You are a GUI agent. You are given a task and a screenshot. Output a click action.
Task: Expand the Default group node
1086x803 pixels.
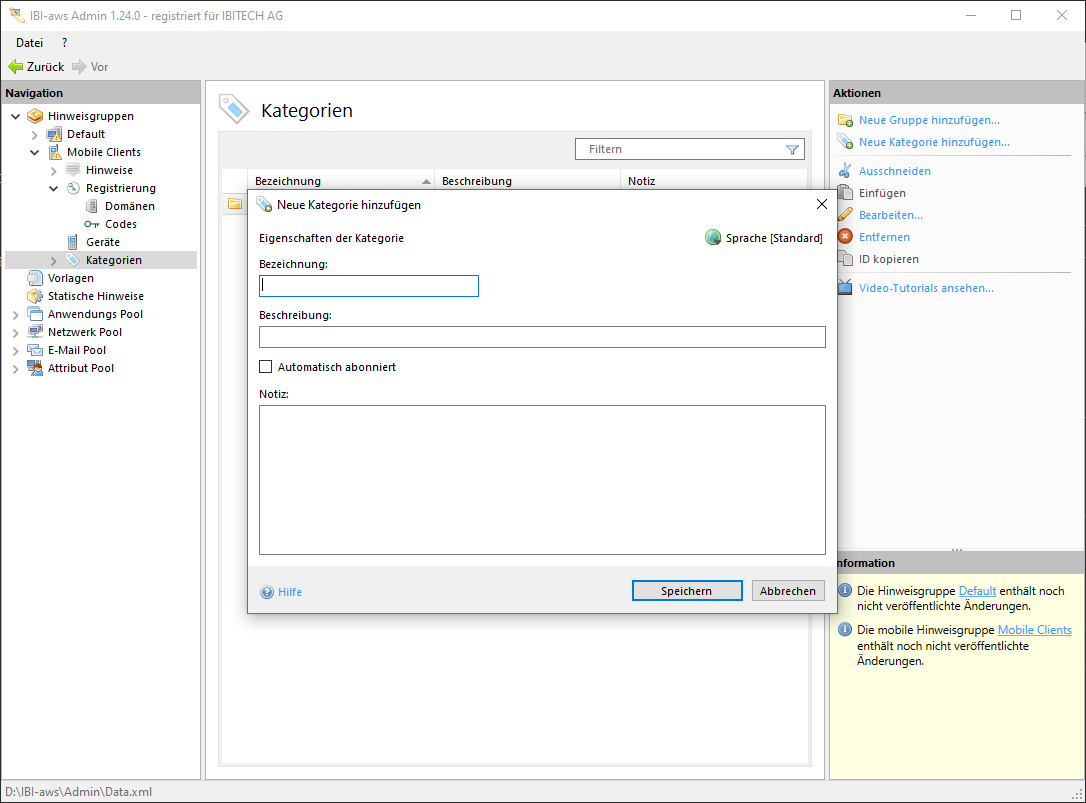coord(35,134)
